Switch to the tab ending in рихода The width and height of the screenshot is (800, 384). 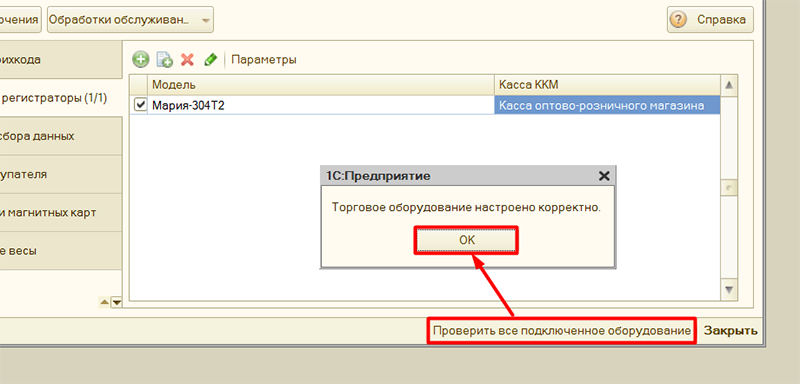61,60
